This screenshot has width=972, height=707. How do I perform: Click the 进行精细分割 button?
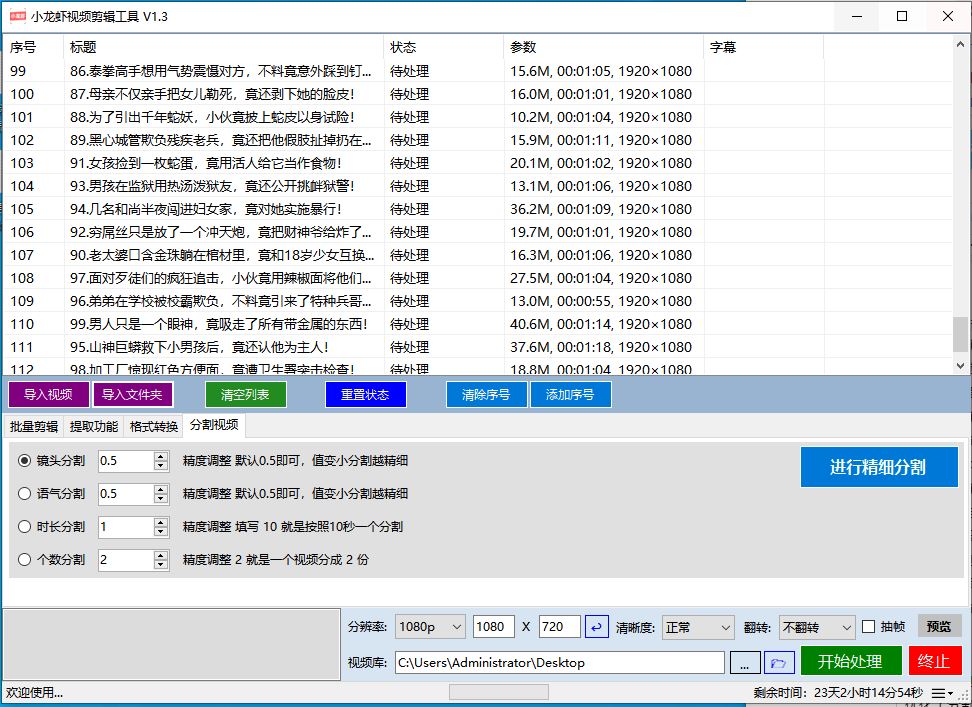click(x=879, y=467)
